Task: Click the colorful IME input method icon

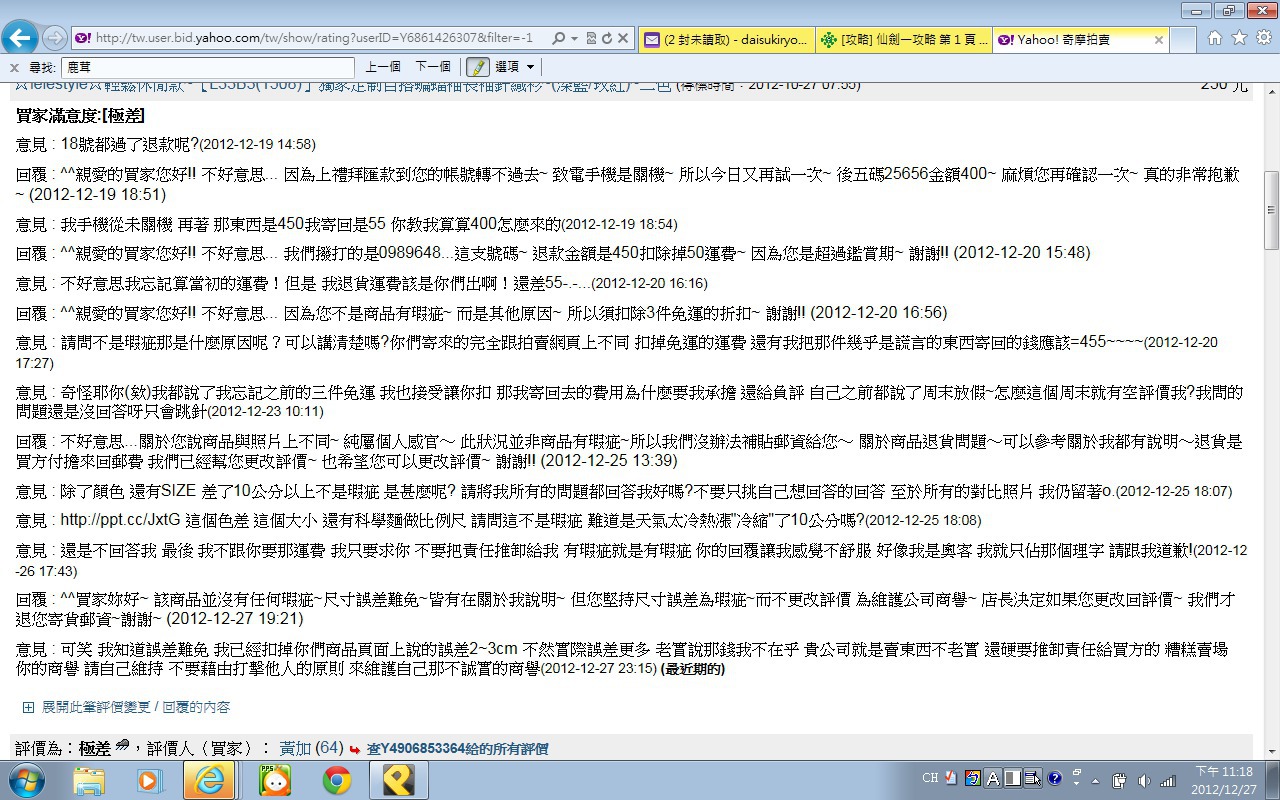Action: pos(972,778)
